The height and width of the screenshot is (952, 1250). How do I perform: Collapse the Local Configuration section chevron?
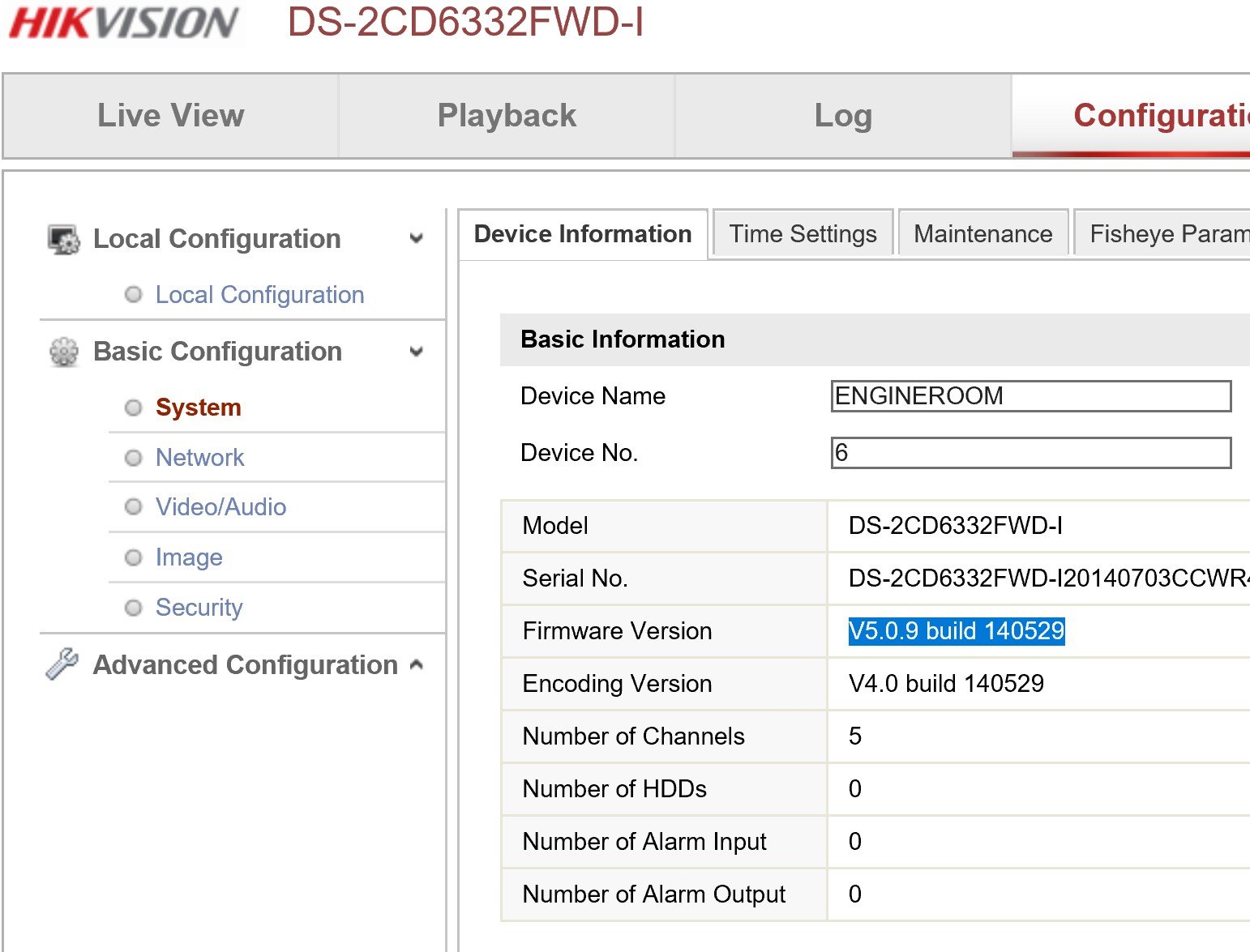pyautogui.click(x=417, y=239)
